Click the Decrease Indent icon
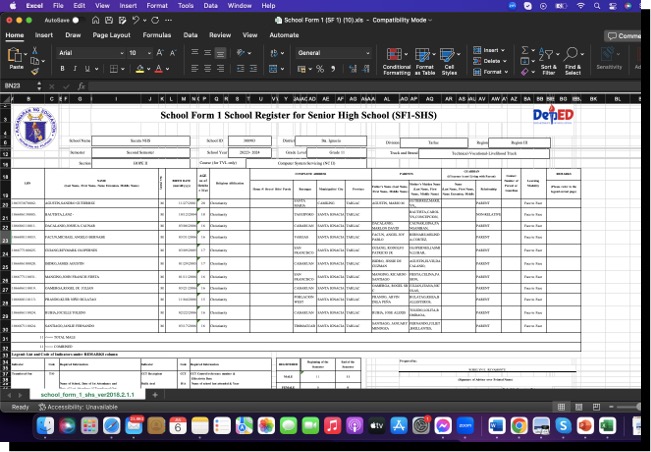This screenshot has height=452, width=651. click(240, 69)
